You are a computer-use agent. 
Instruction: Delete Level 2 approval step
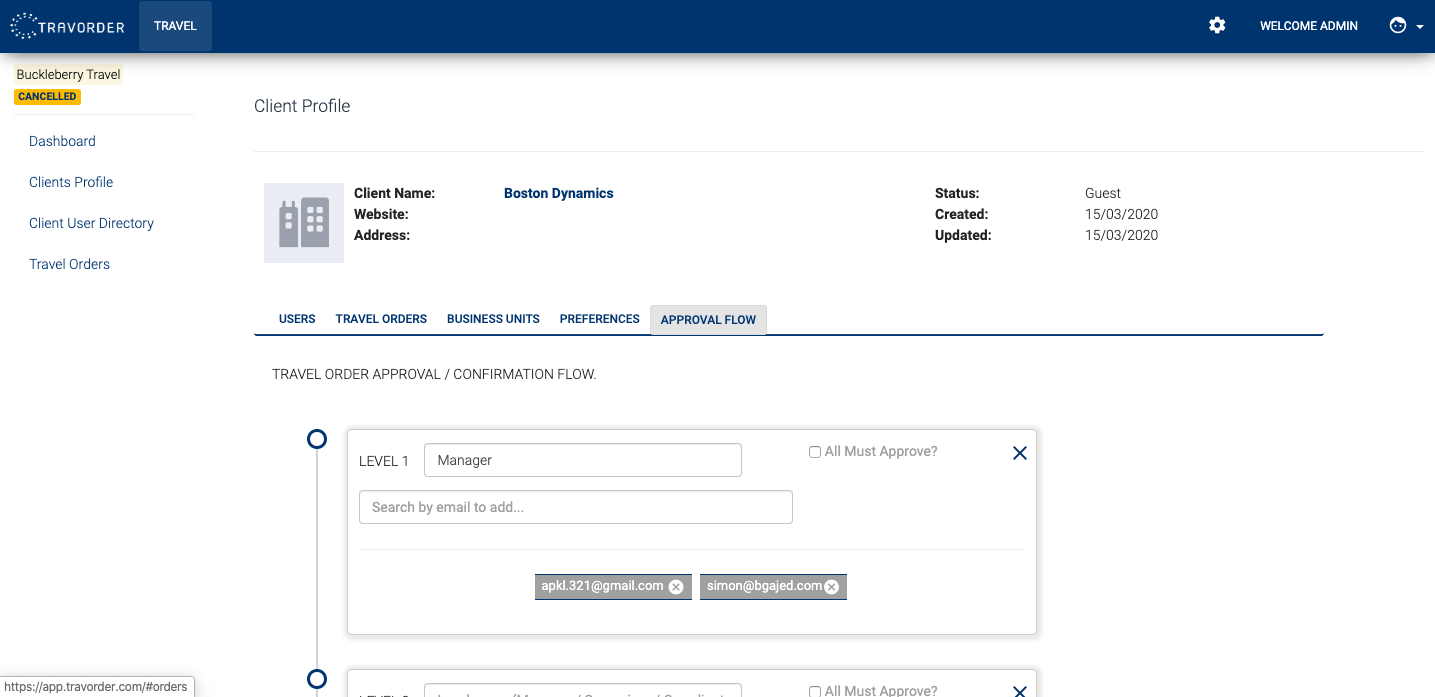1019,690
